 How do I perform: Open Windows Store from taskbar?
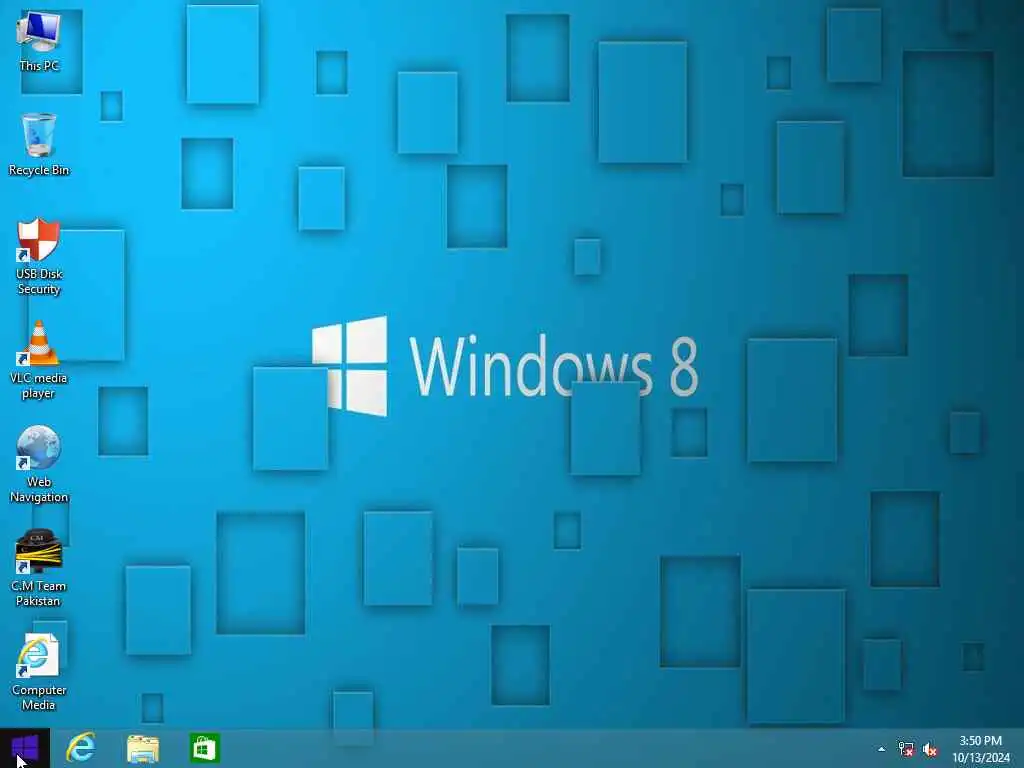pos(204,748)
